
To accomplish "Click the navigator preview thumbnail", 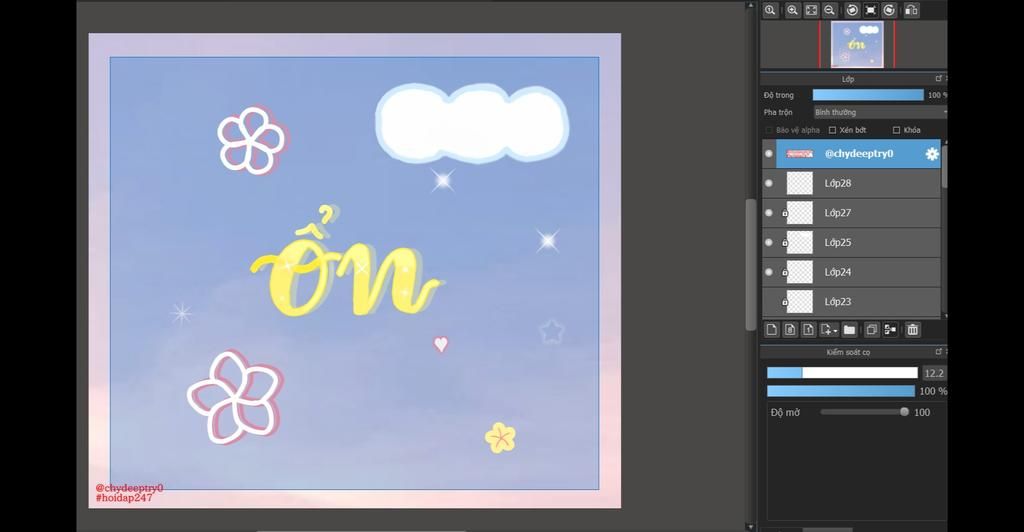I will pos(857,44).
